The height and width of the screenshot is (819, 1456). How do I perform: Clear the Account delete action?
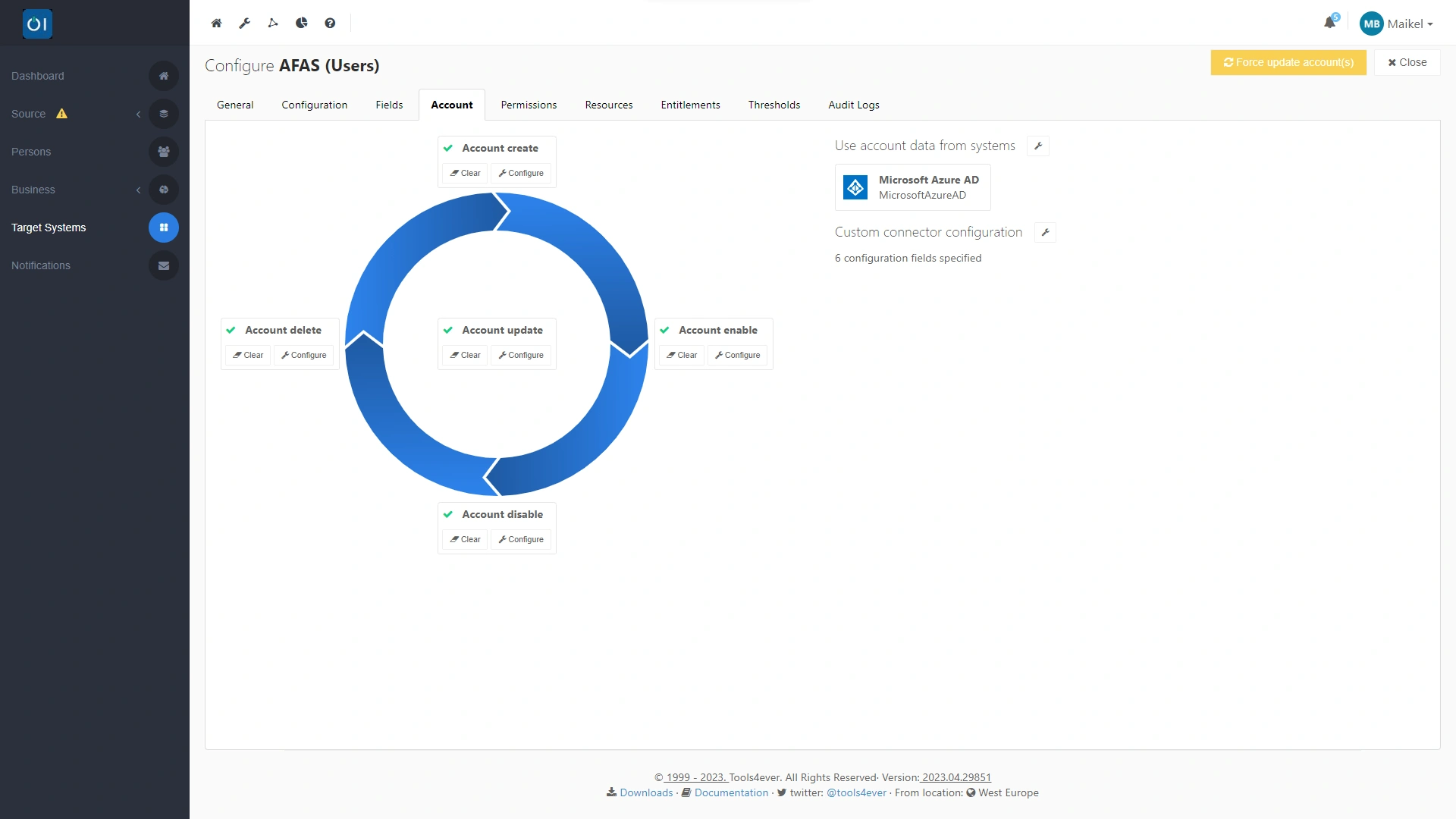point(248,355)
